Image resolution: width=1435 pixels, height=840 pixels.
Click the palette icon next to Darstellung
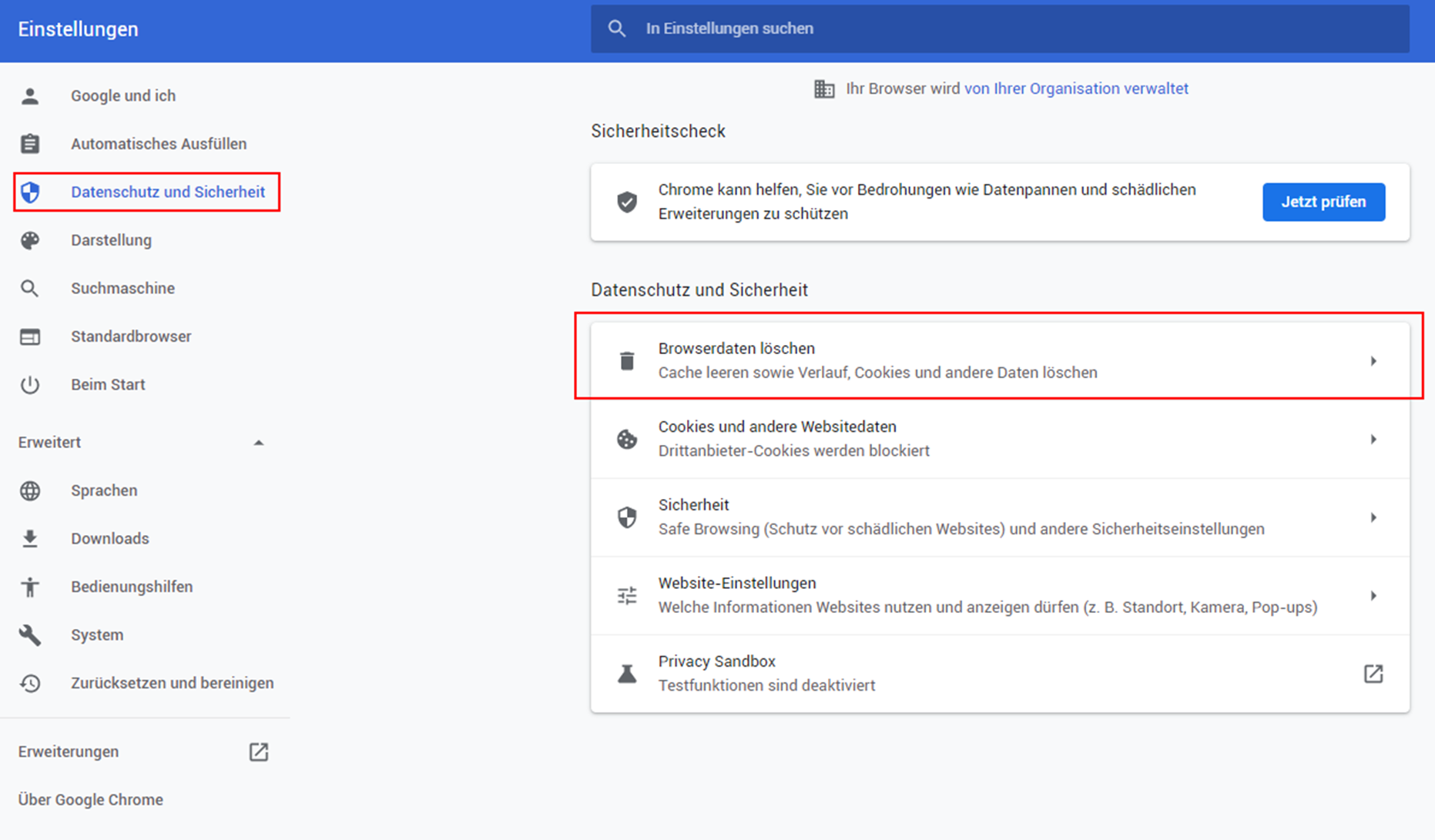click(x=30, y=240)
